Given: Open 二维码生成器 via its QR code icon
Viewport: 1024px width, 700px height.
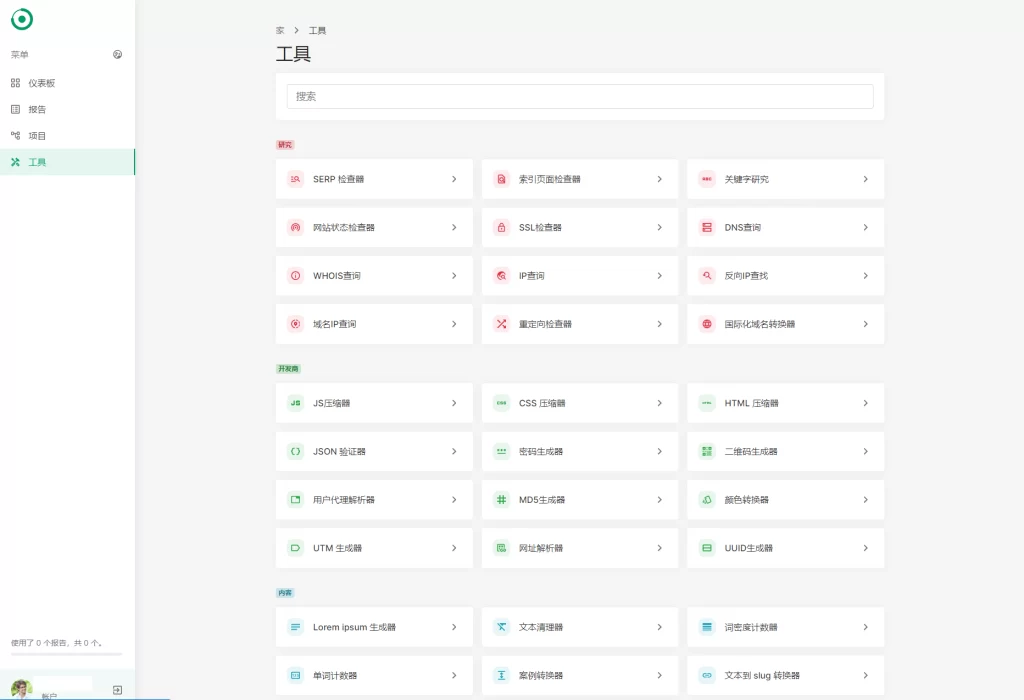Looking at the screenshot, I should pos(706,451).
